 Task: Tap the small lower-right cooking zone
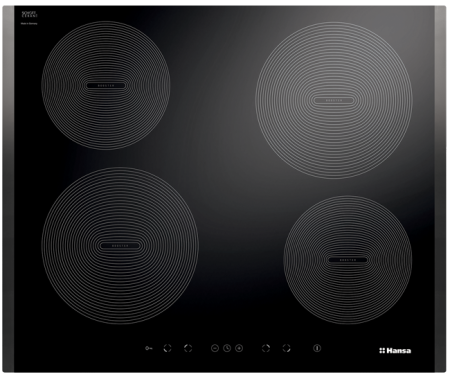point(348,260)
